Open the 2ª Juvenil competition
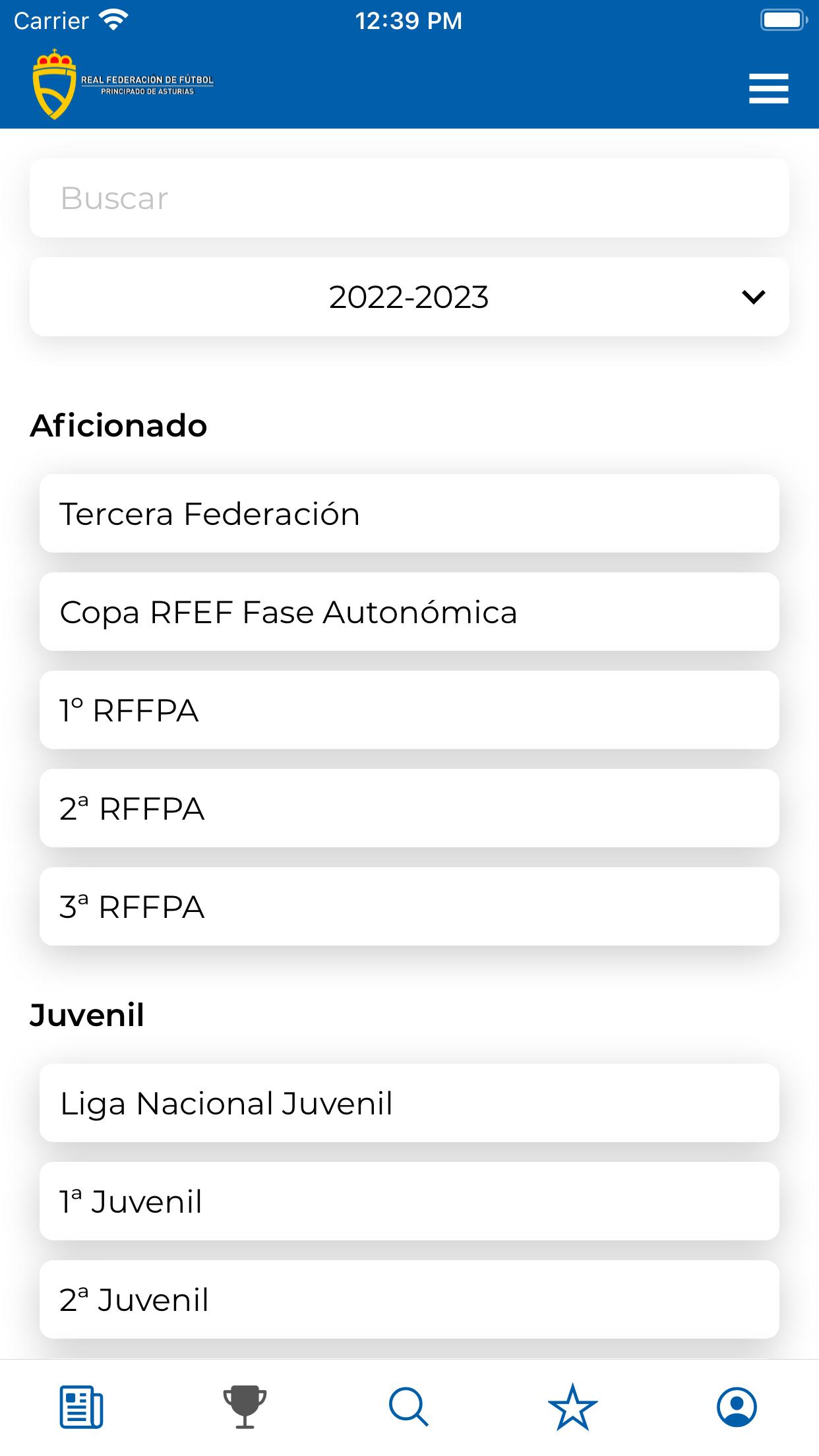Image resolution: width=819 pixels, height=1456 pixels. [409, 1300]
